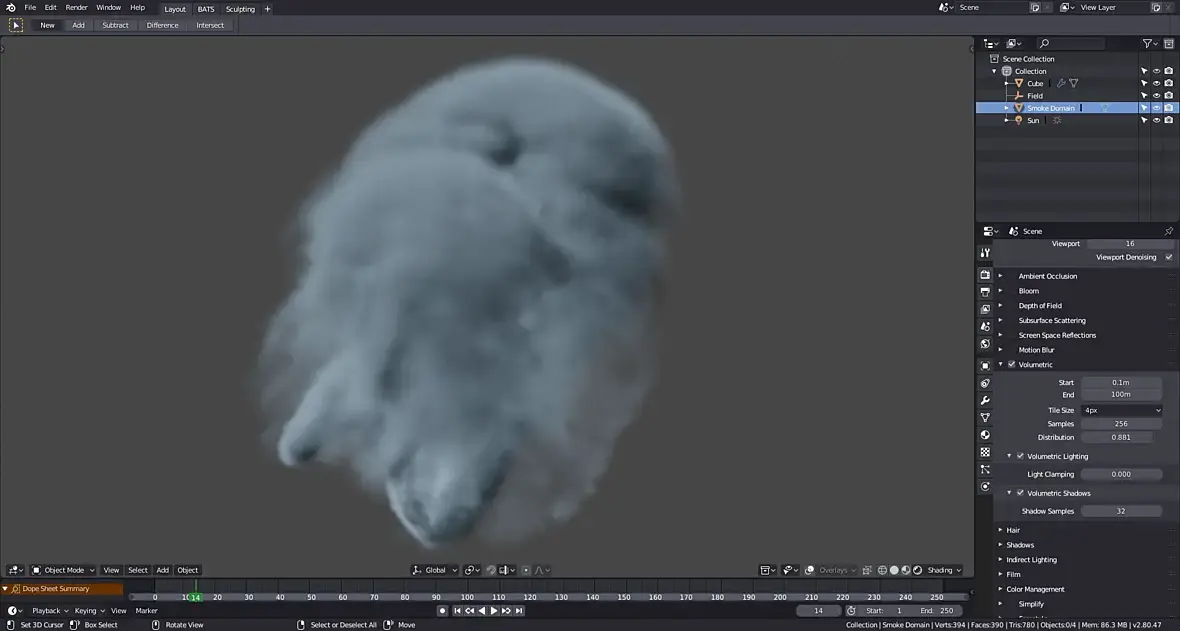Toggle auto keying record button
Image resolution: width=1180 pixels, height=631 pixels.
tap(442, 611)
